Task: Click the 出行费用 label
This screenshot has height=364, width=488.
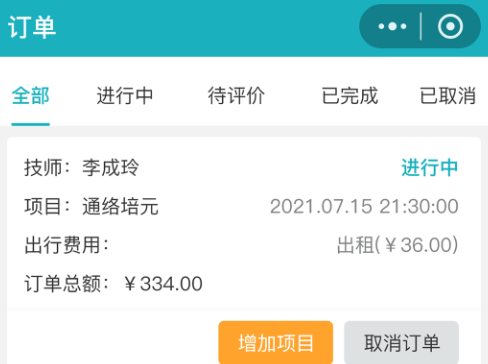Action: [66, 245]
